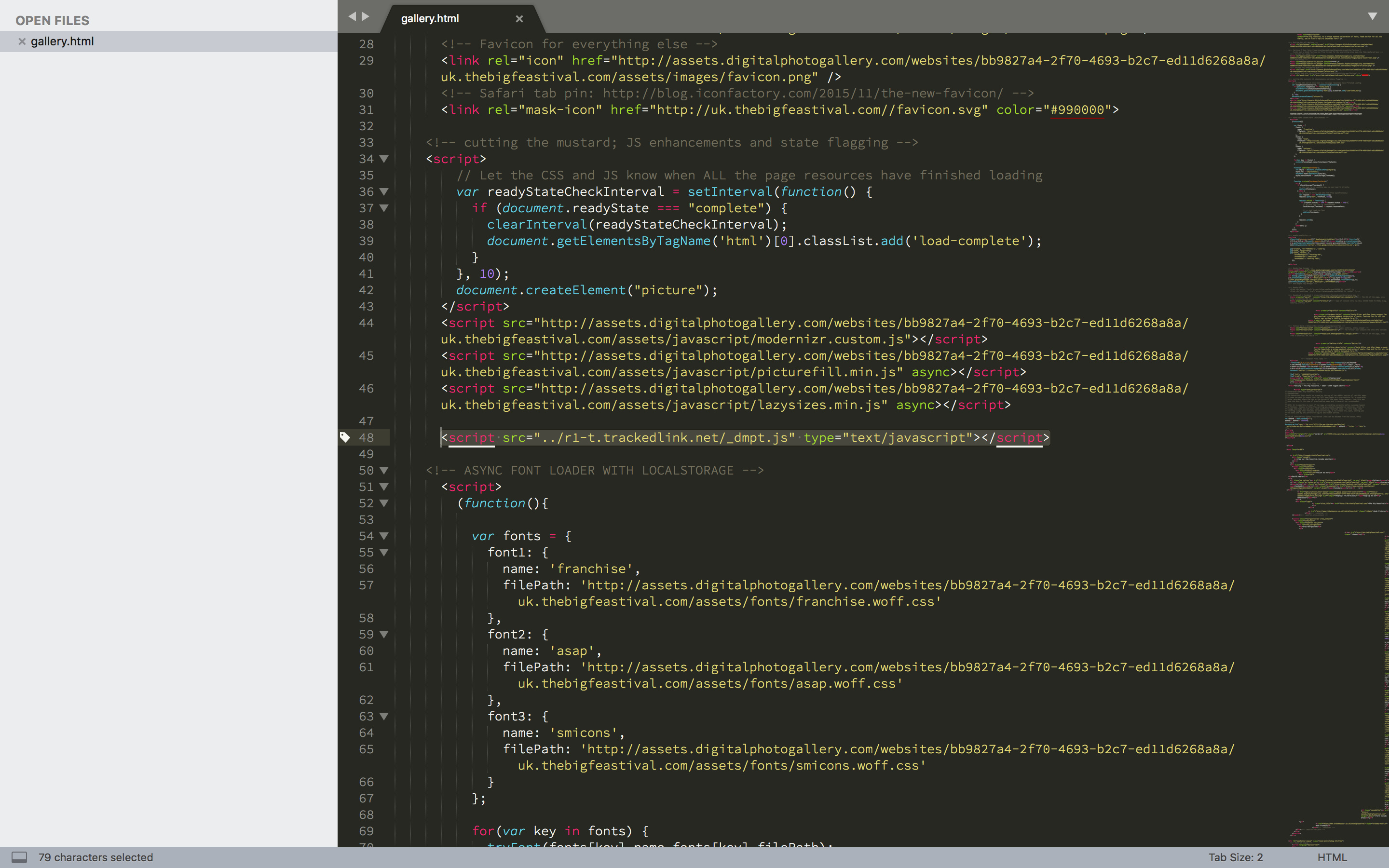The image size is (1389, 868).
Task: Fold the setInterval function at line 36
Action: point(384,192)
